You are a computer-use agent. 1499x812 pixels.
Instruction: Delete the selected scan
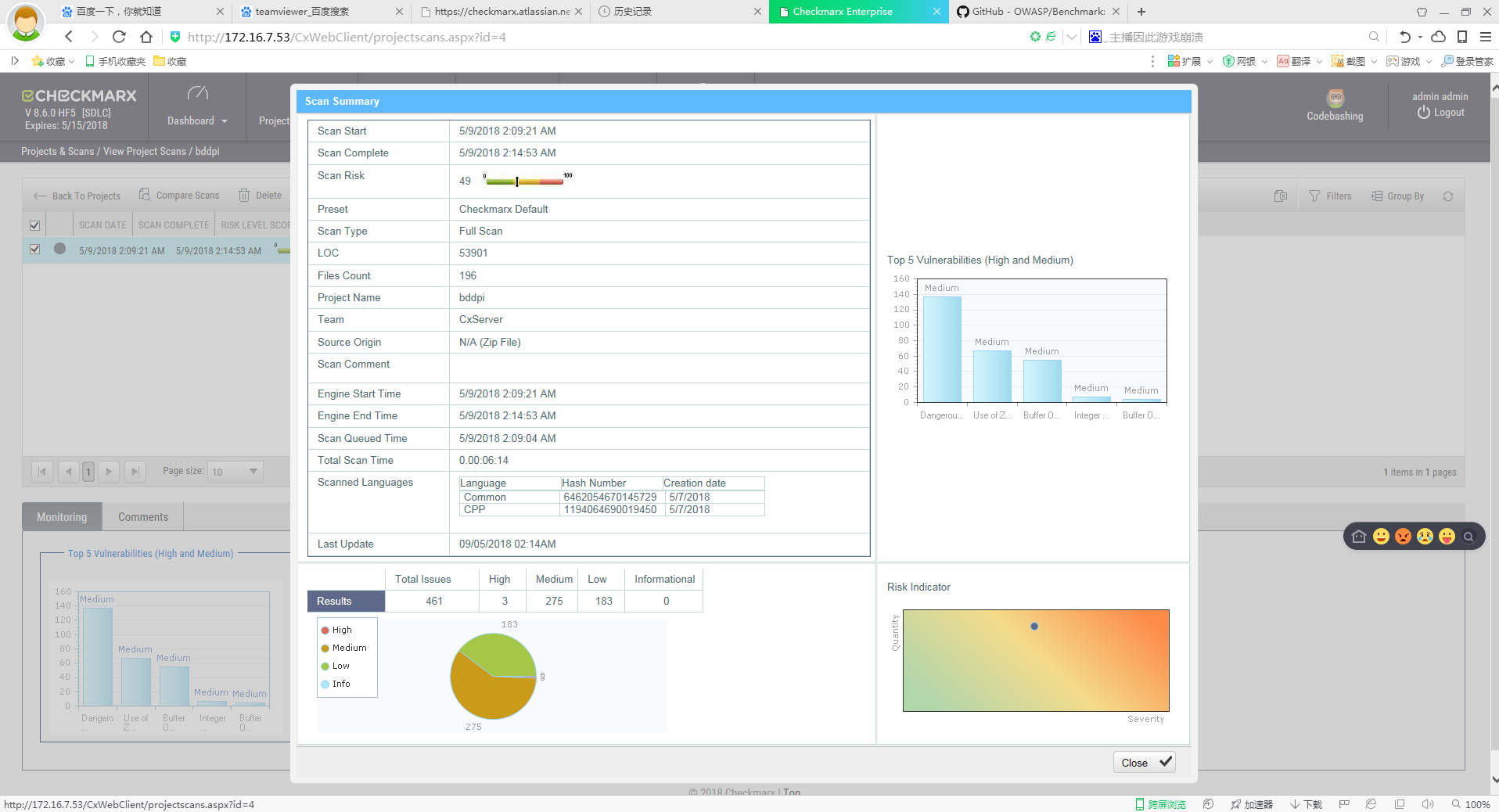click(260, 196)
